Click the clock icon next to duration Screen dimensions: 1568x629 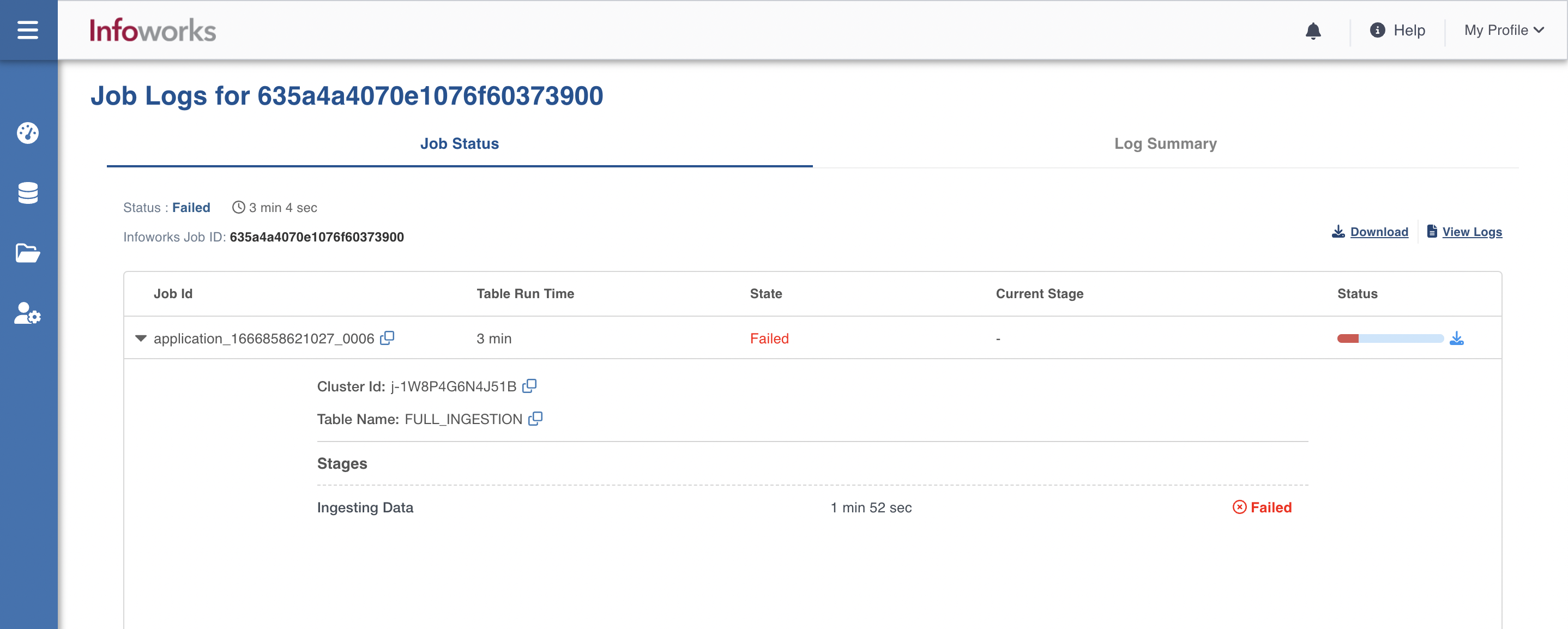pos(239,208)
